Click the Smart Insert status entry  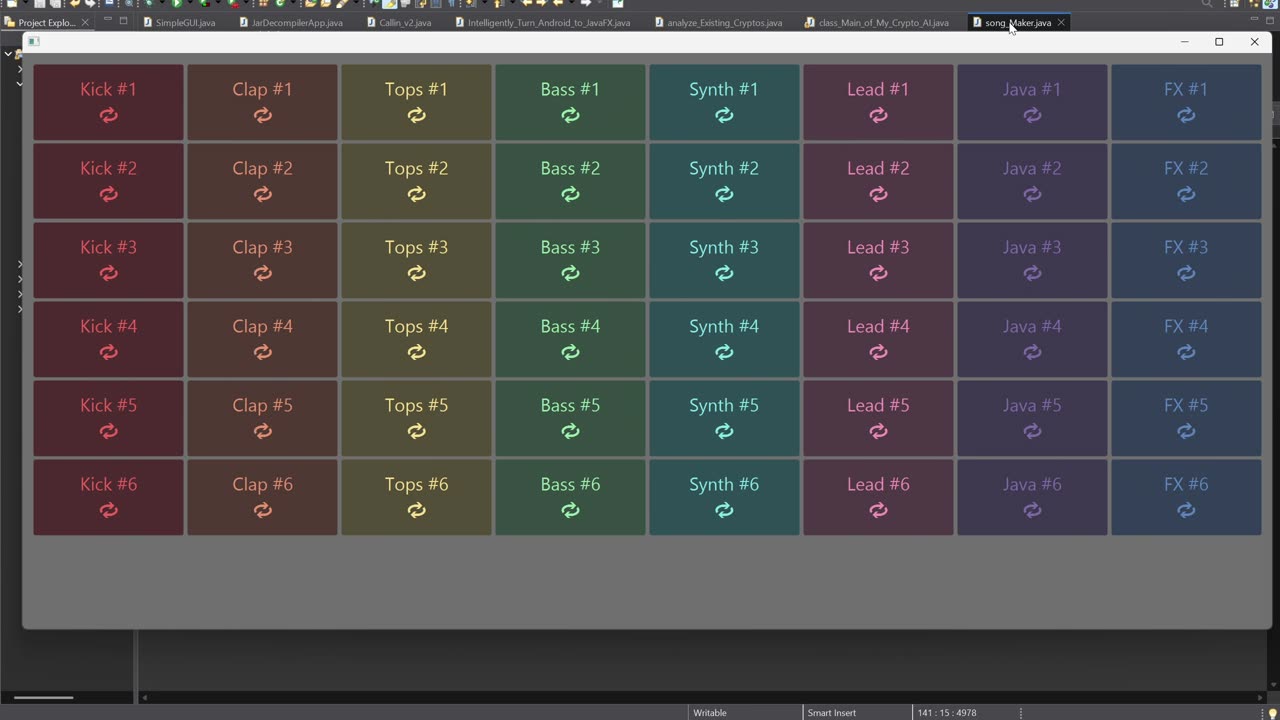pyautogui.click(x=832, y=713)
